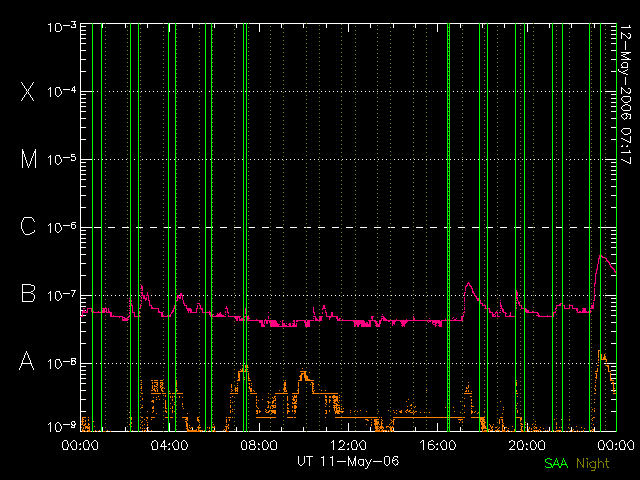
Task: Click the Night legend label
Action: pyautogui.click(x=593, y=464)
